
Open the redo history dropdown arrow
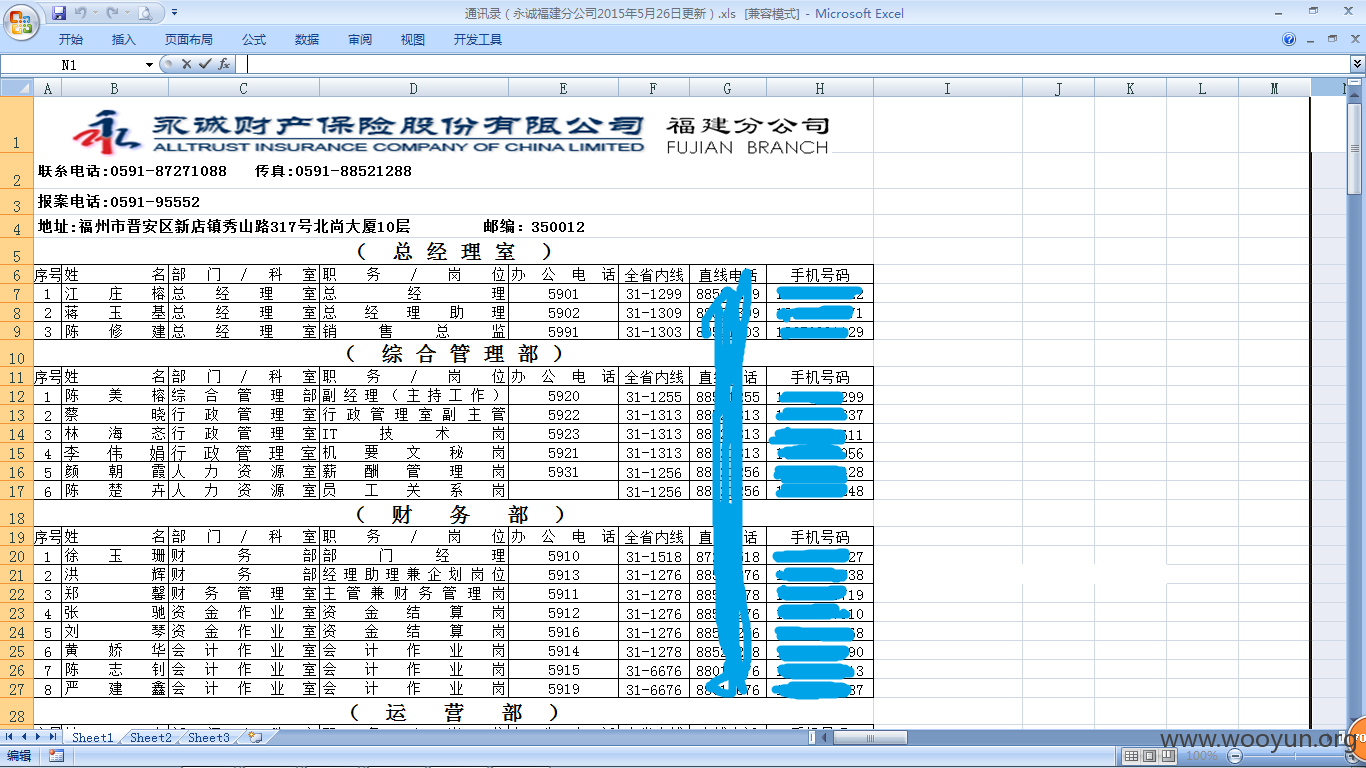127,13
